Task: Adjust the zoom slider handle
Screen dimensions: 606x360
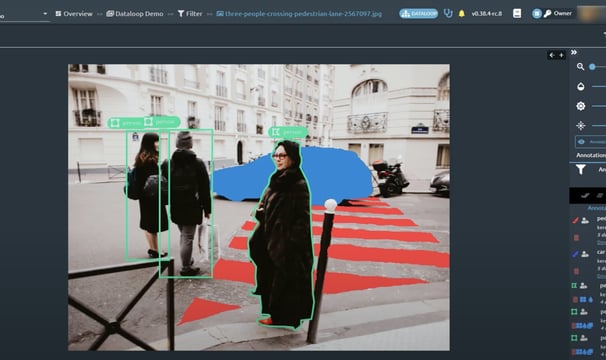Action: click(x=592, y=67)
